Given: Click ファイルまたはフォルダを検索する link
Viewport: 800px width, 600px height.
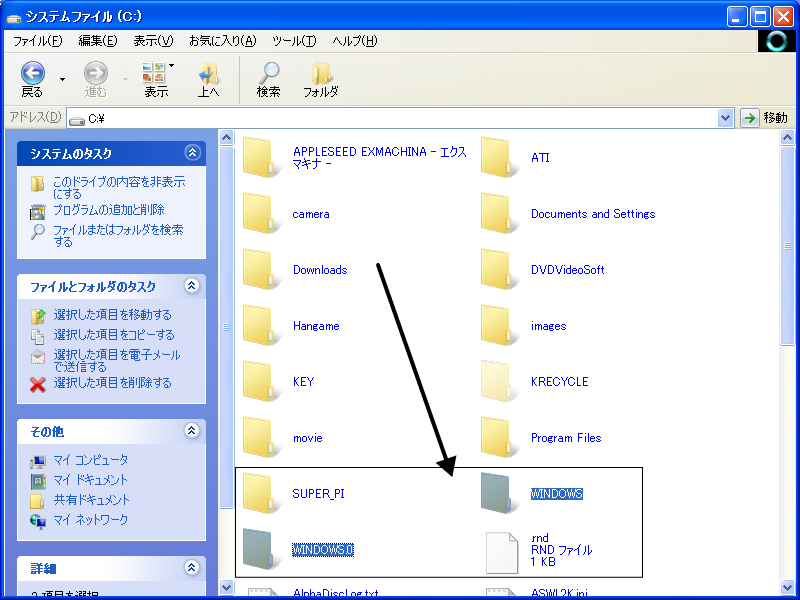Looking at the screenshot, I should (118, 236).
